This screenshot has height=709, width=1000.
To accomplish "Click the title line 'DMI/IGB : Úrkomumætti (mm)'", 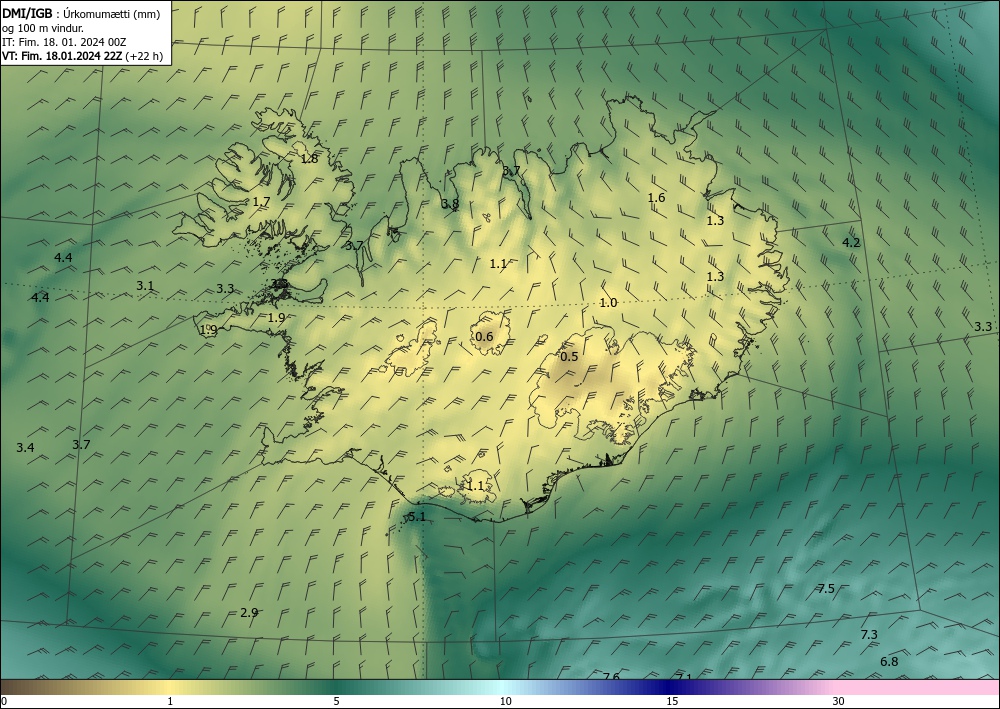I will coord(82,14).
